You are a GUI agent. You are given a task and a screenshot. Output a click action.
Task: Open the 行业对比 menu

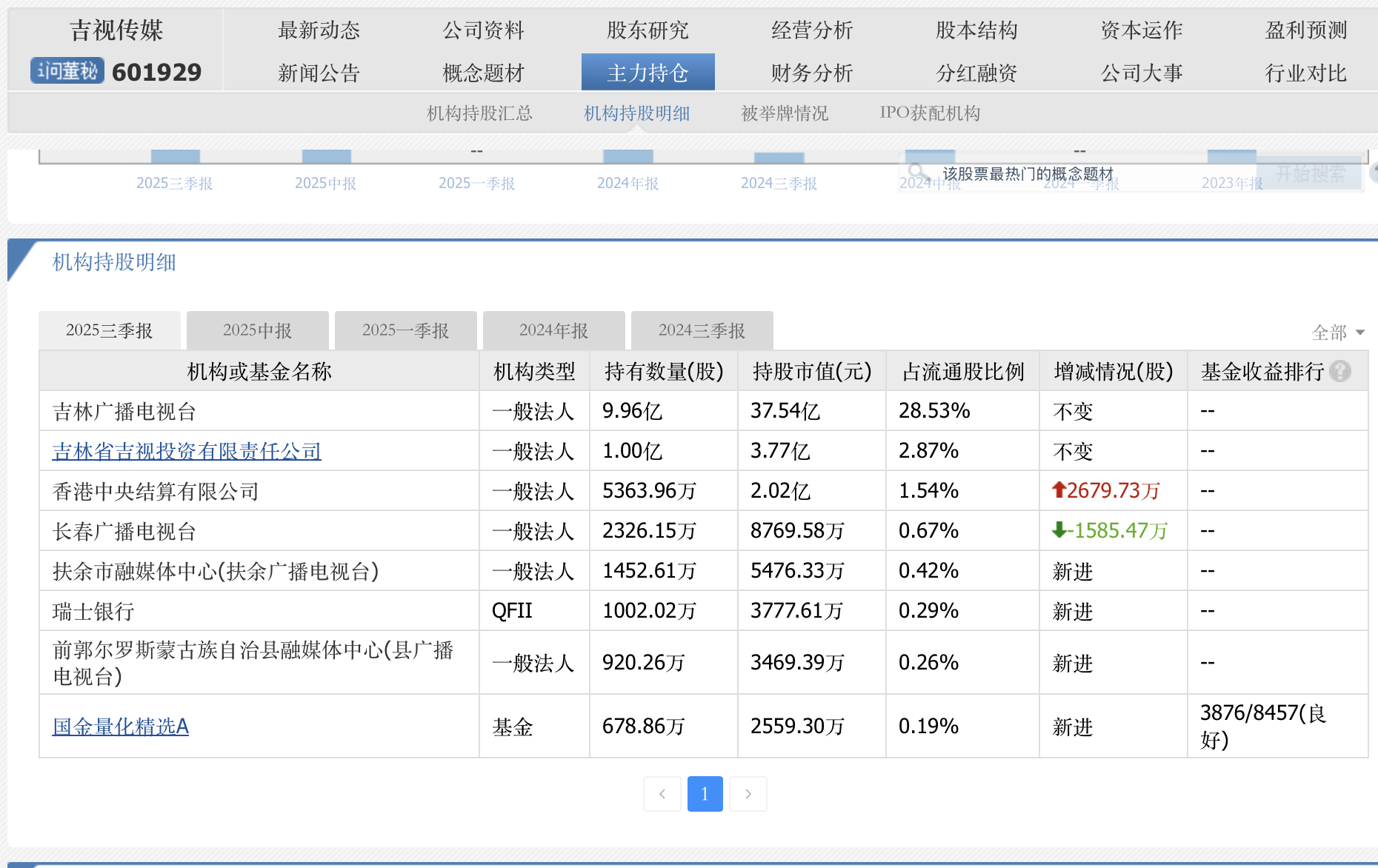(x=1306, y=73)
